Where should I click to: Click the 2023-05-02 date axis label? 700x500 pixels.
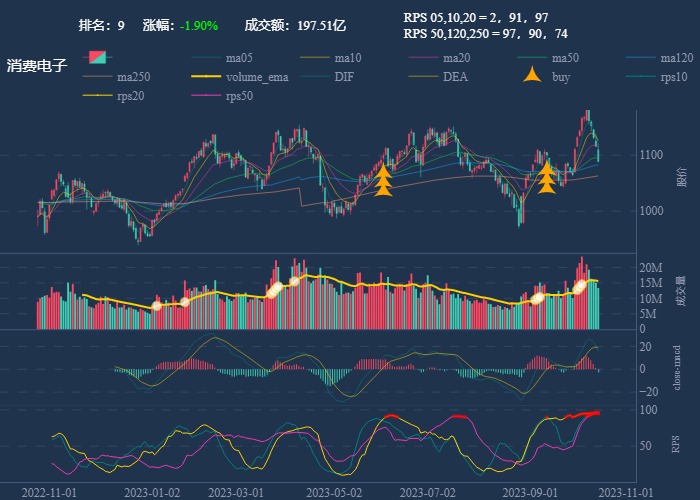click(x=334, y=493)
